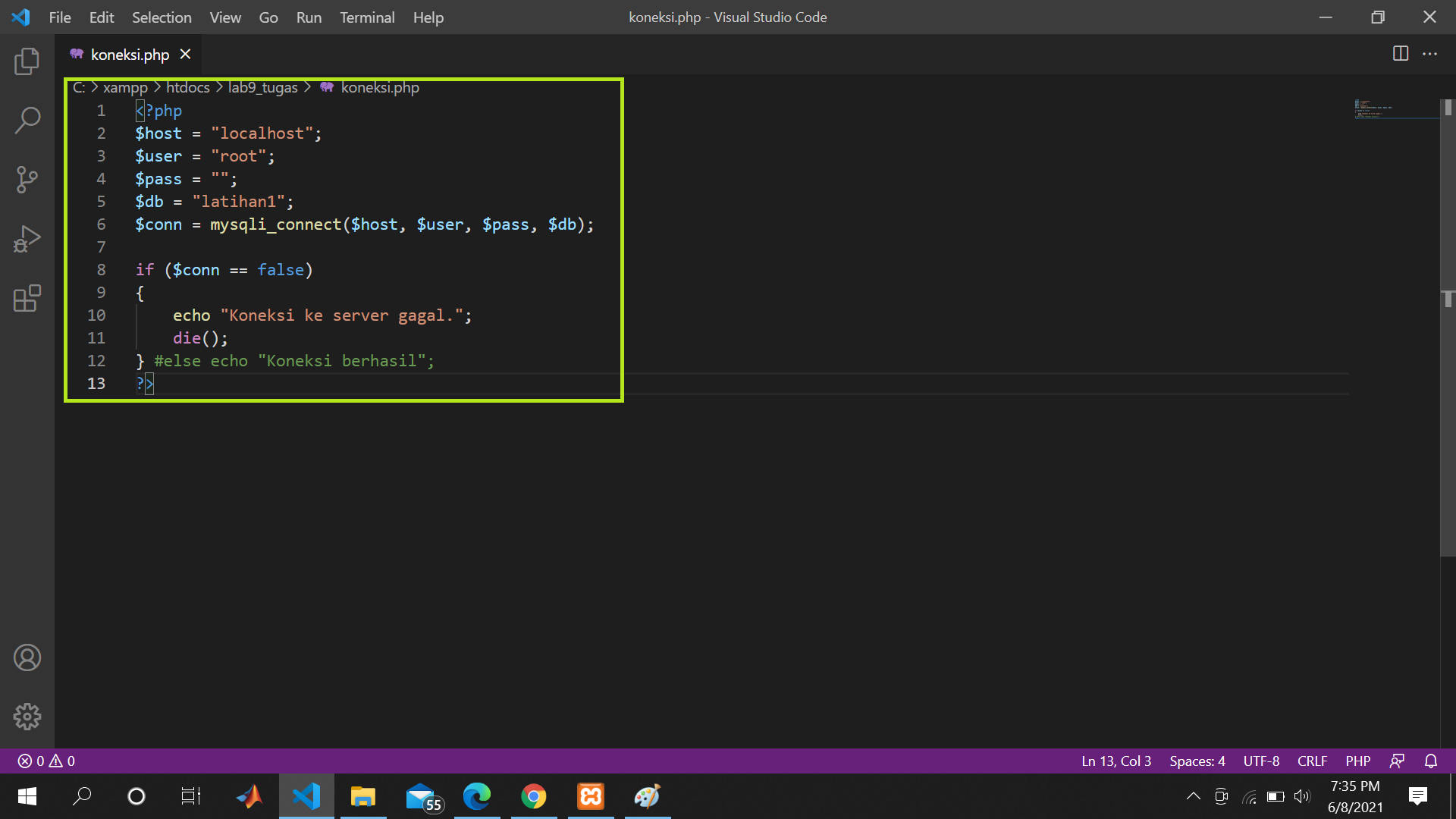Open the Edit menu
This screenshot has height=819, width=1456.
click(102, 17)
